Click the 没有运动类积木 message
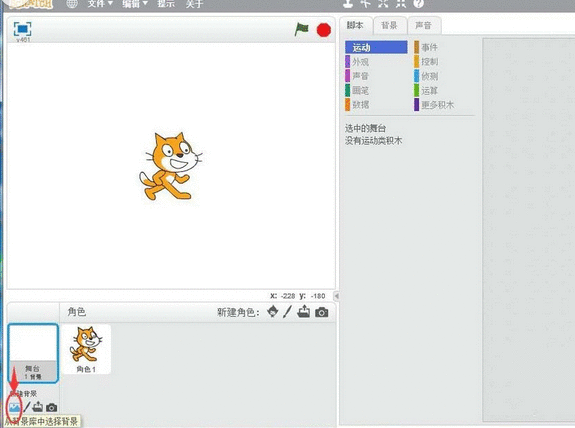Screen dimensions: 575x428 point(373,140)
